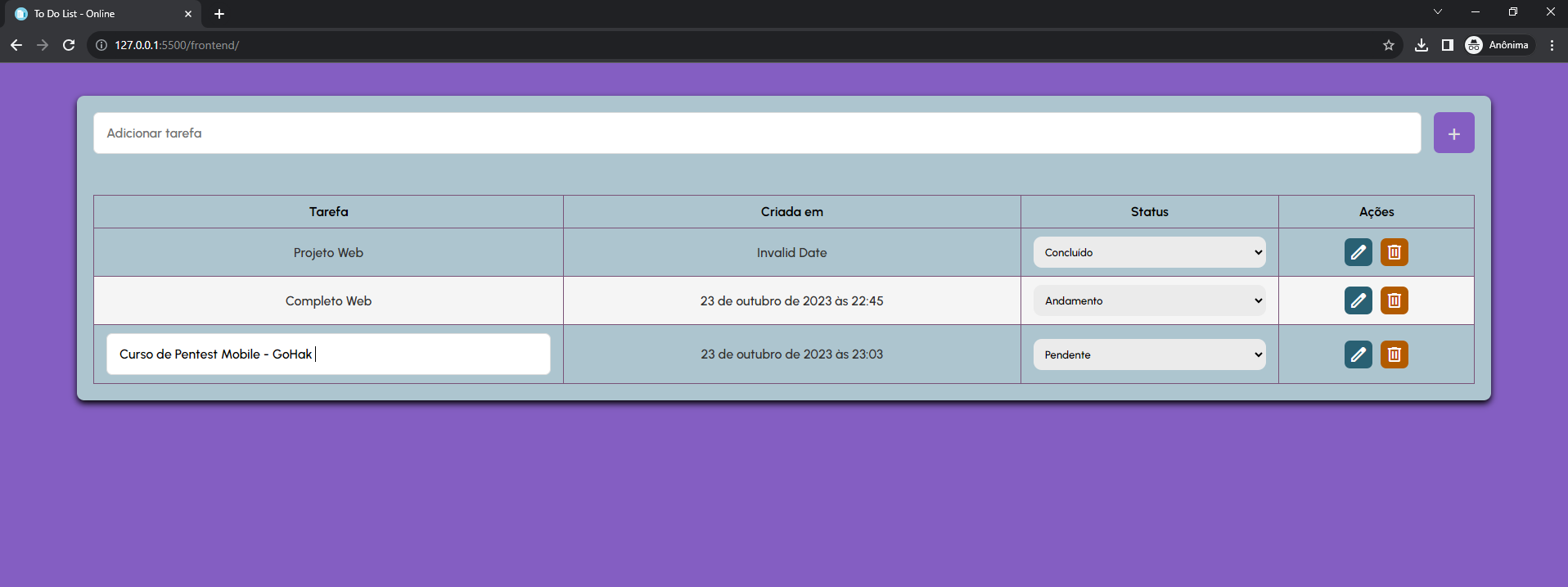The width and height of the screenshot is (1568, 587).
Task: Click the Criada em column header
Action: click(x=791, y=211)
